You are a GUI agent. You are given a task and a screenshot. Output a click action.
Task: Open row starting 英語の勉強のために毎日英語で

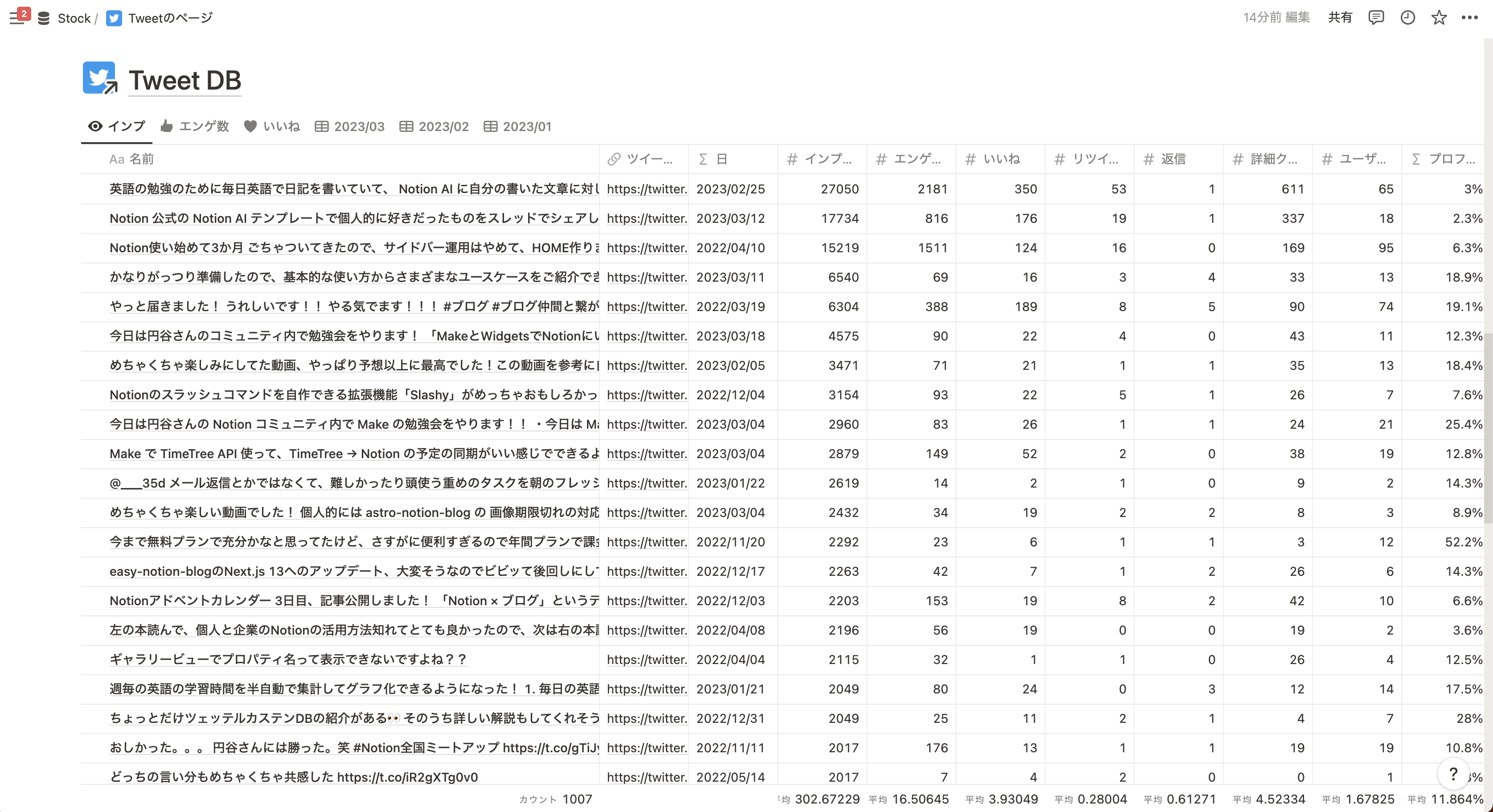pyautogui.click(x=354, y=189)
